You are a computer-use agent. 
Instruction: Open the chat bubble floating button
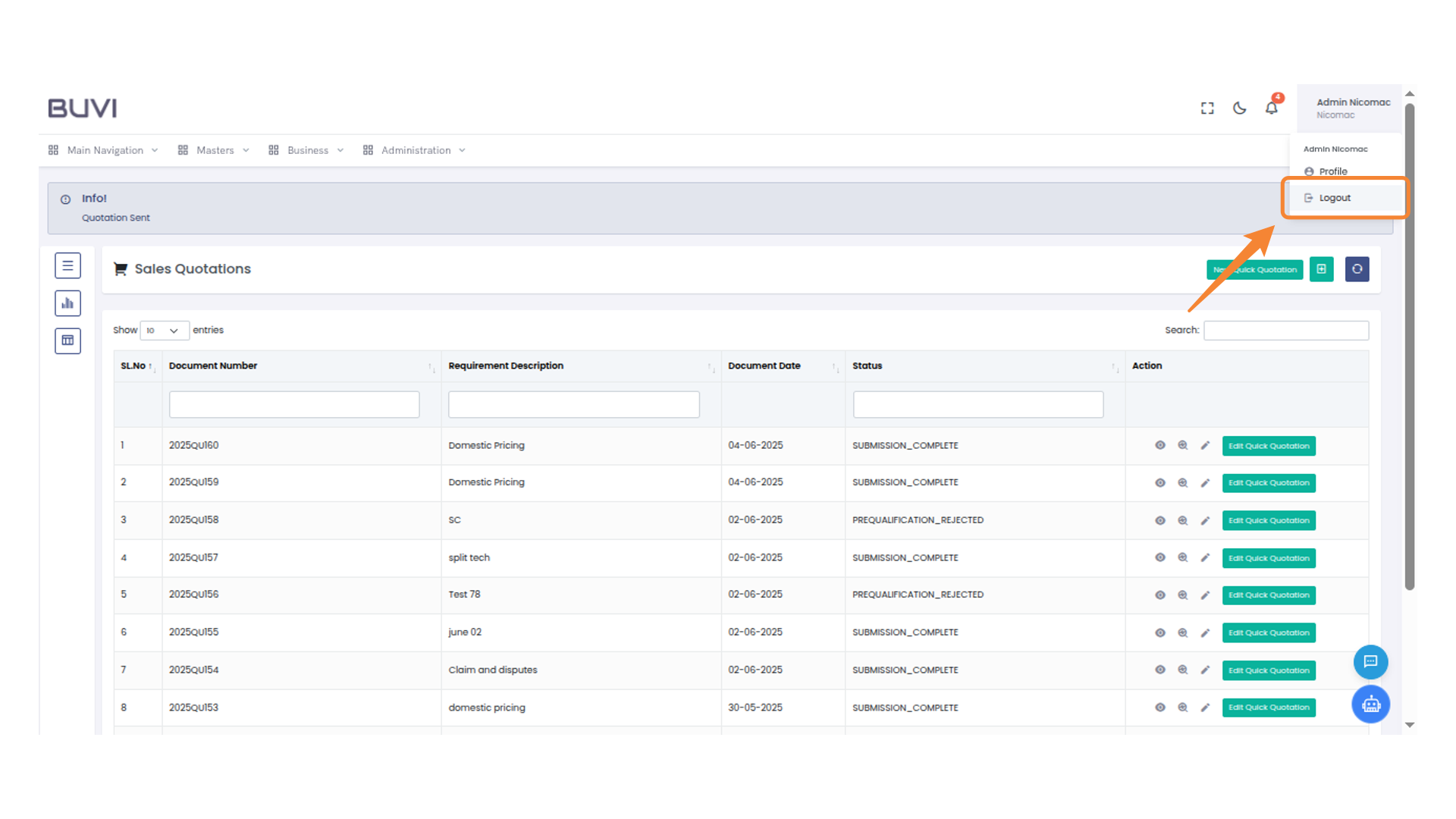pyautogui.click(x=1370, y=662)
